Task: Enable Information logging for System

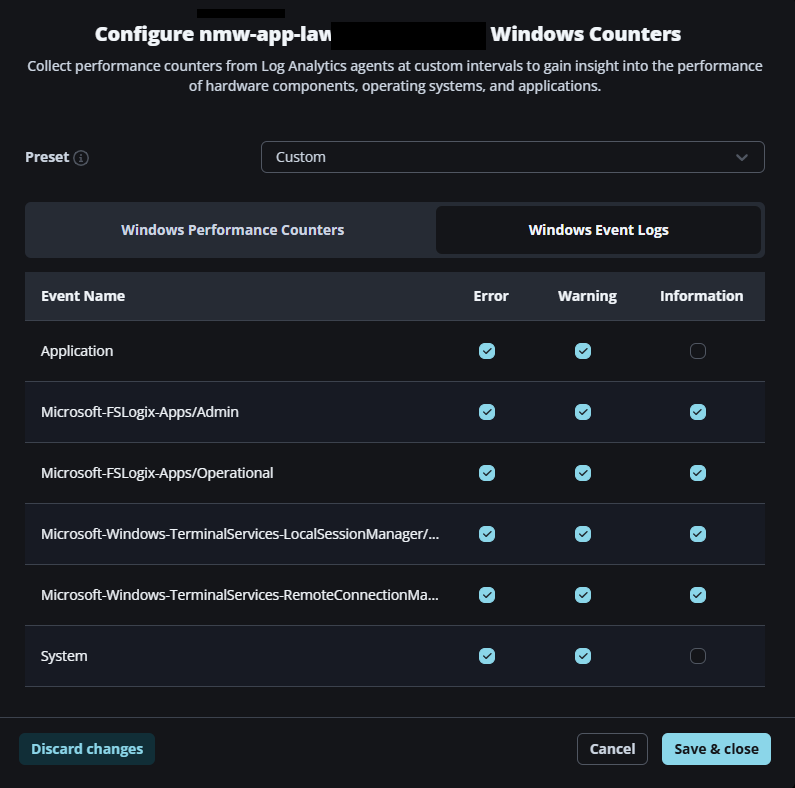Action: pyautogui.click(x=698, y=656)
